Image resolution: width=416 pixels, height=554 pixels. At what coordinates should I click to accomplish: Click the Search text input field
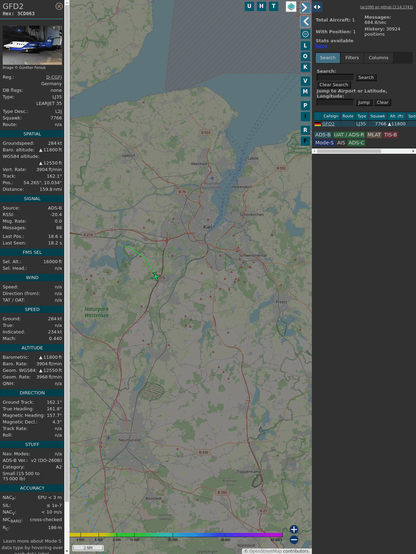[335, 77]
